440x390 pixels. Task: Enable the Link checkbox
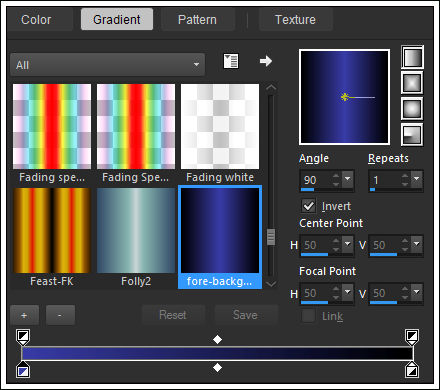(x=308, y=316)
